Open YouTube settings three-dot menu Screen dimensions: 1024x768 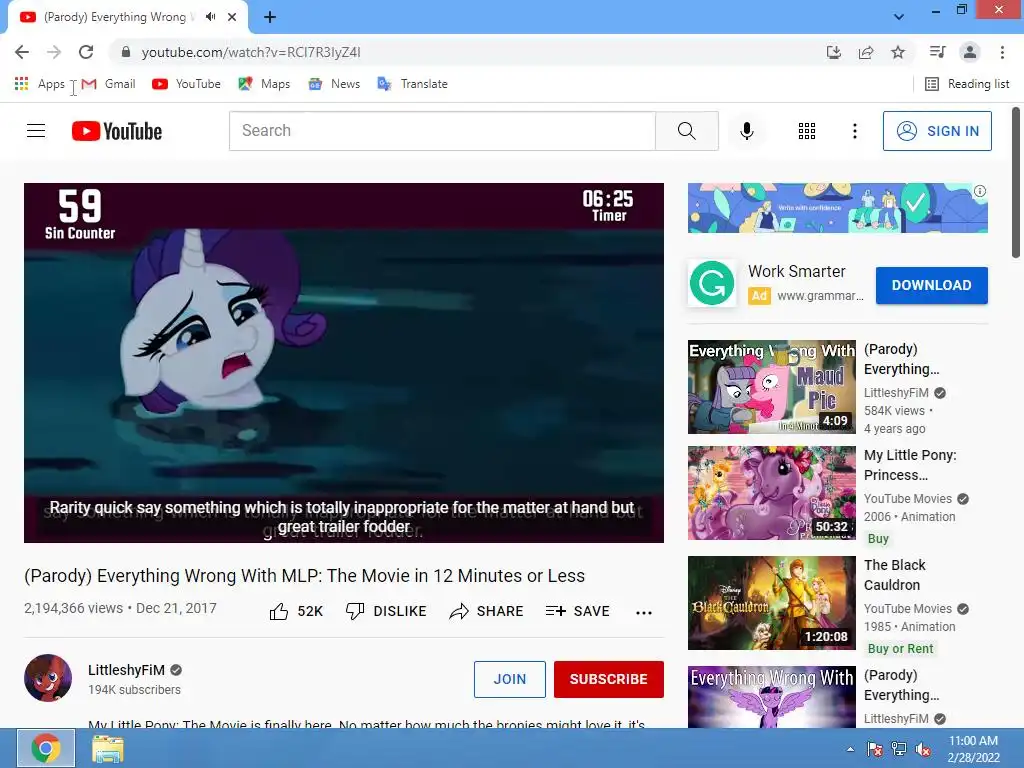tap(854, 131)
